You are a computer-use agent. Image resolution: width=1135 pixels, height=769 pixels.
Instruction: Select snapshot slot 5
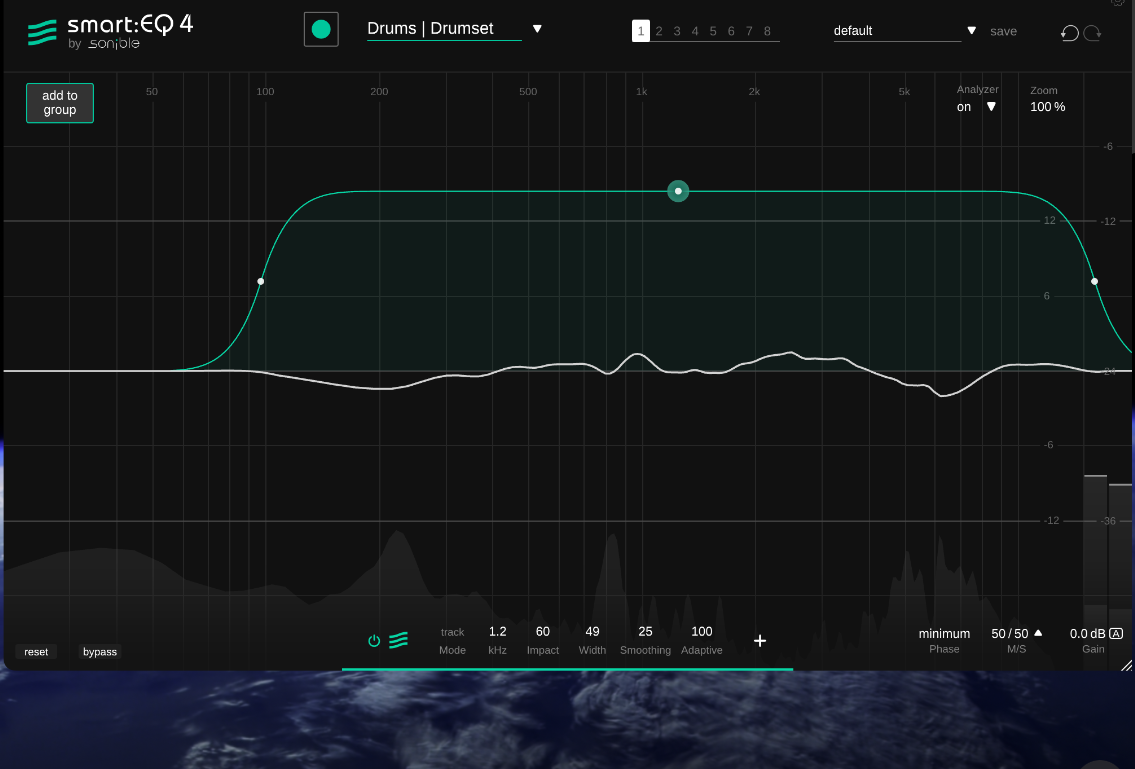[713, 30]
